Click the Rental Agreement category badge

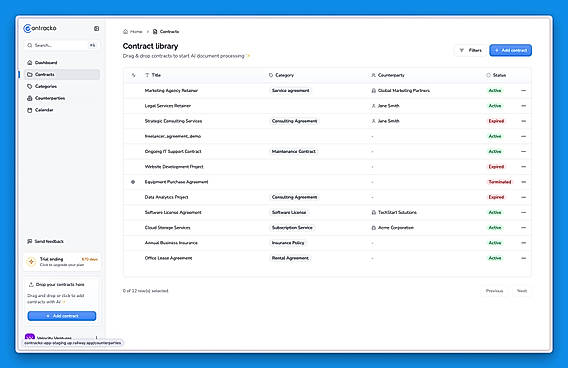coord(290,258)
